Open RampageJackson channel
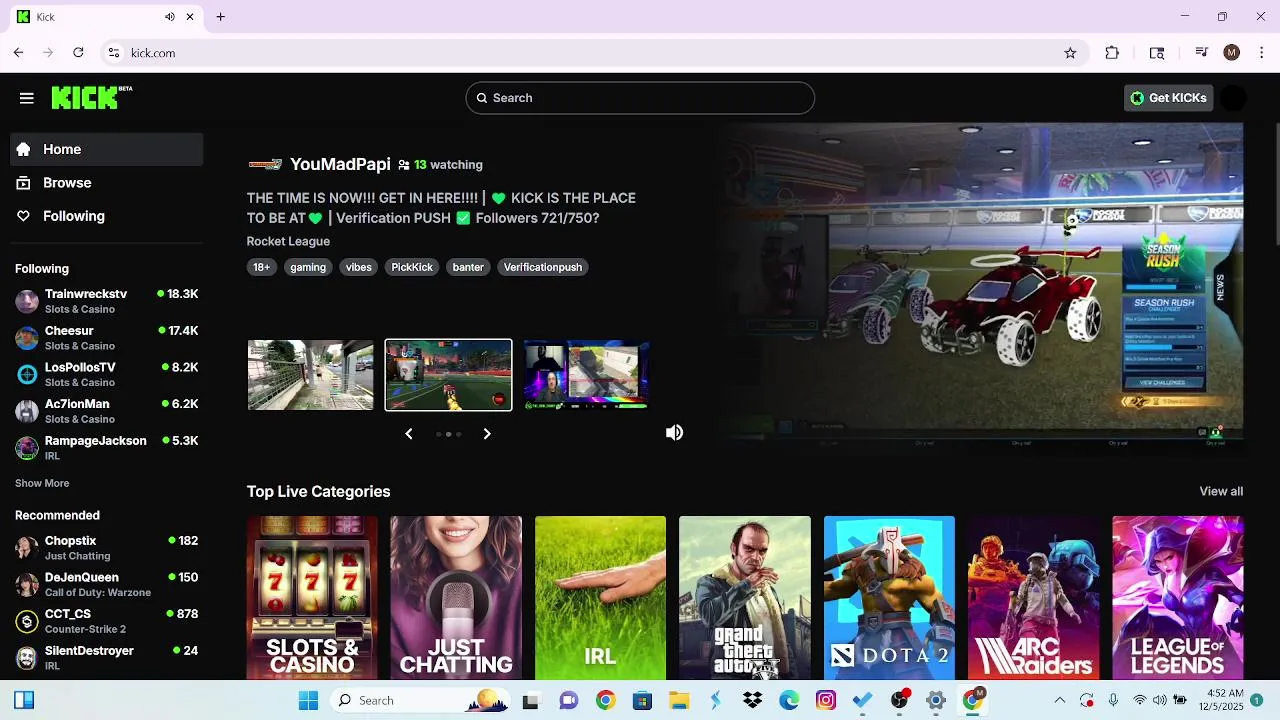 coord(107,447)
